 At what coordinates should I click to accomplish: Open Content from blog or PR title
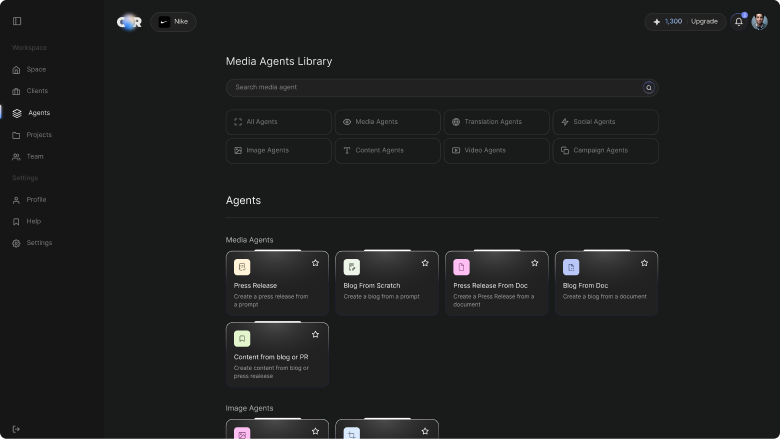click(271, 357)
